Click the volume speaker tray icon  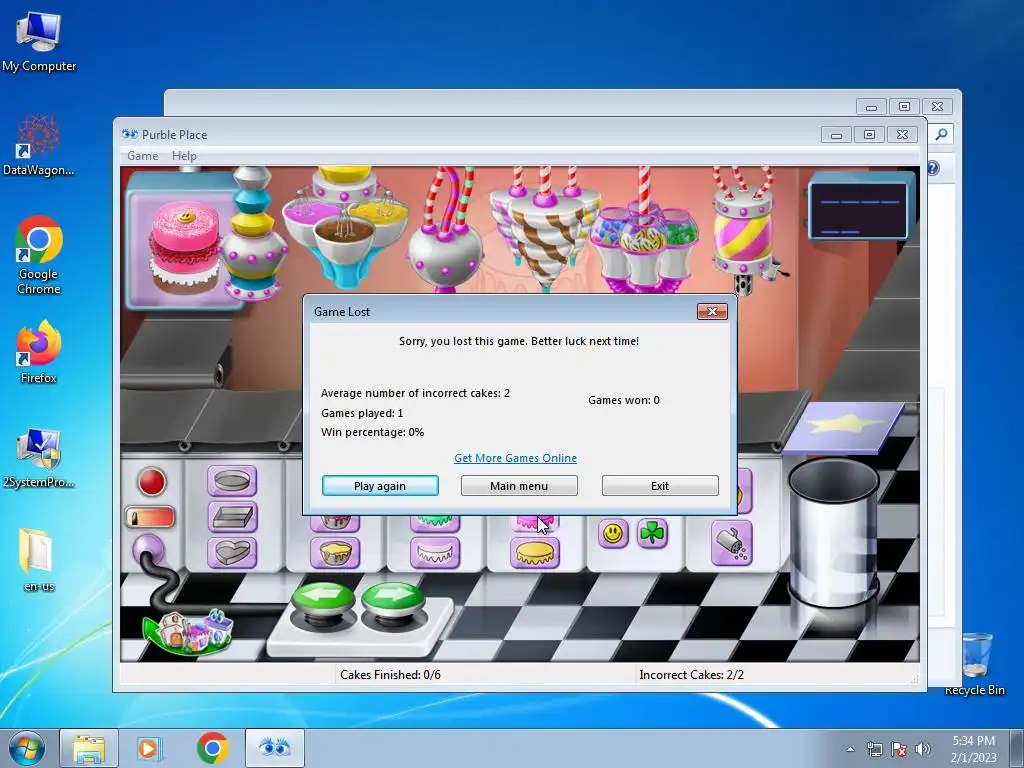[922, 749]
